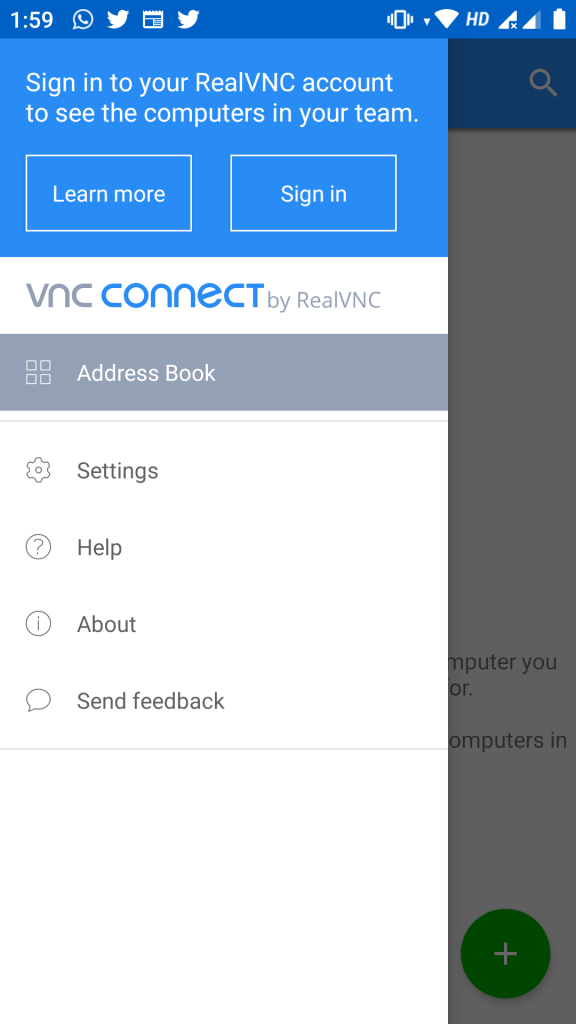Click the Settings gear icon
576x1024 pixels.
[x=38, y=470]
